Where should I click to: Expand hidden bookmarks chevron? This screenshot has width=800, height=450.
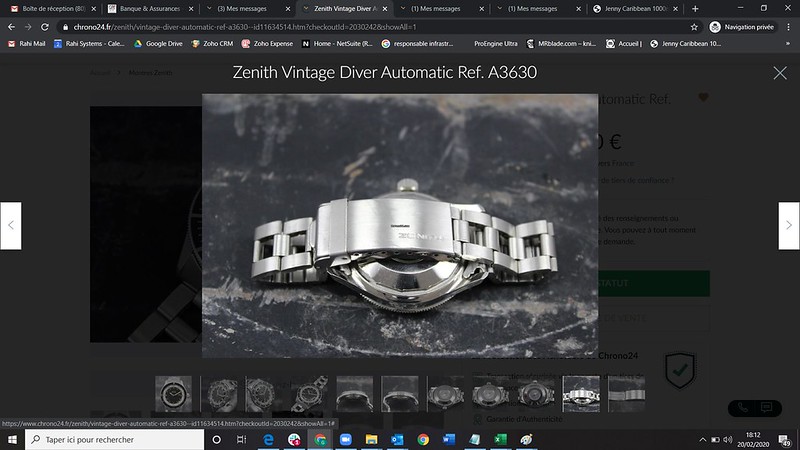pos(788,44)
